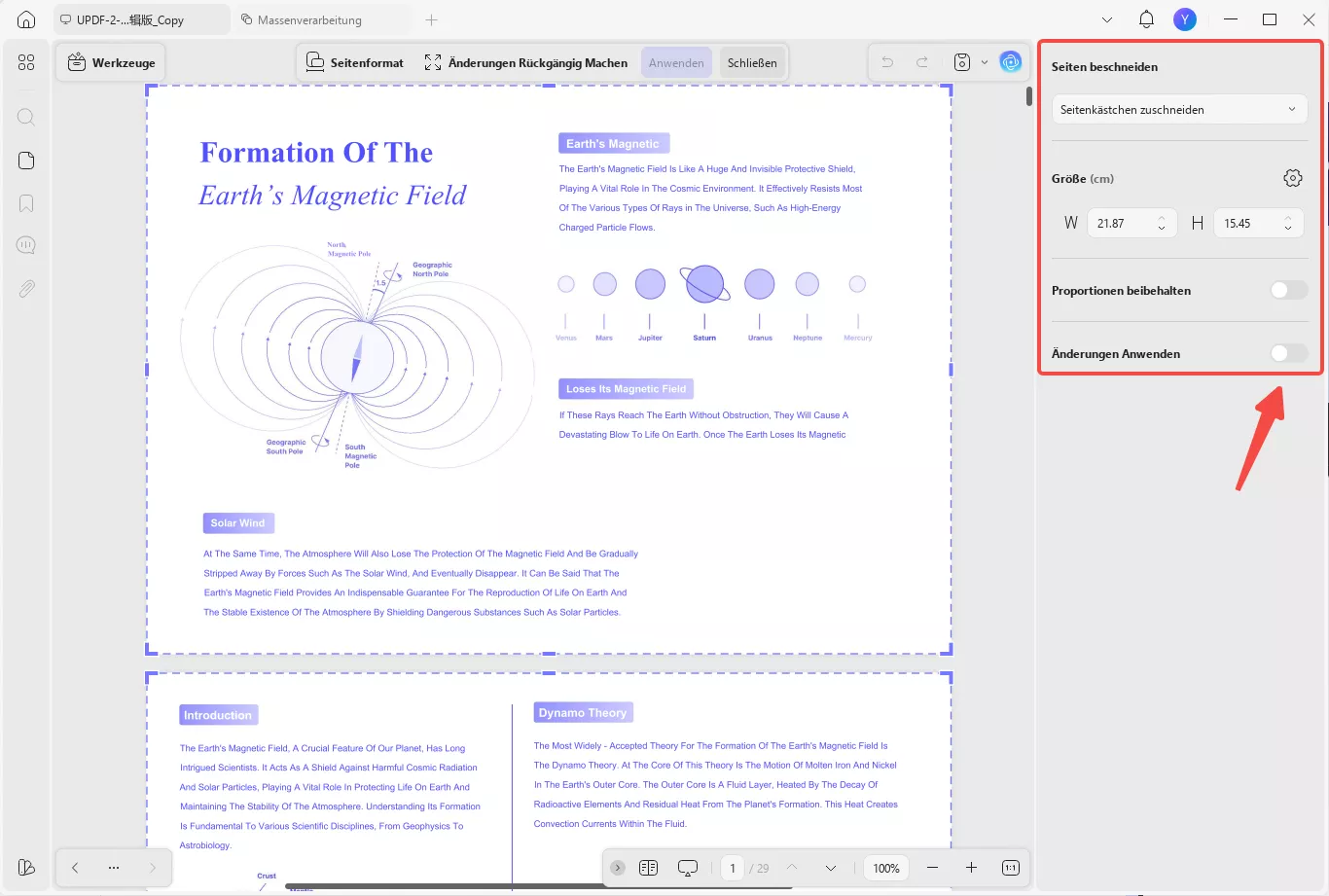
Task: Open the search magnifier in the left sidebar
Action: click(x=26, y=118)
